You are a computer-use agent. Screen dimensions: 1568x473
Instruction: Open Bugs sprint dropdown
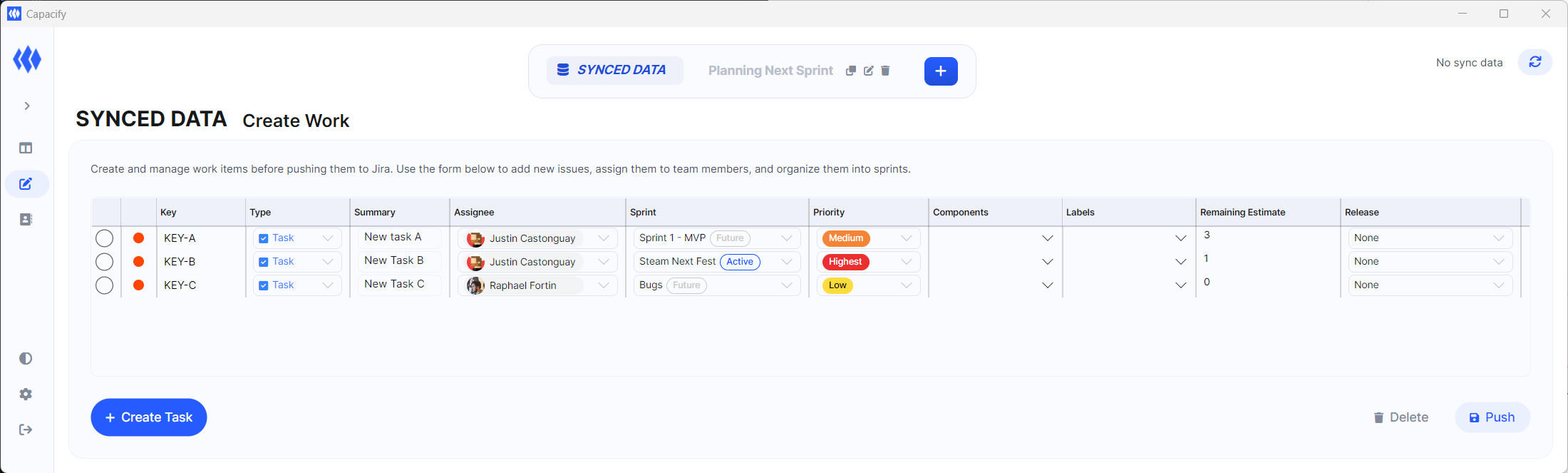[717, 285]
